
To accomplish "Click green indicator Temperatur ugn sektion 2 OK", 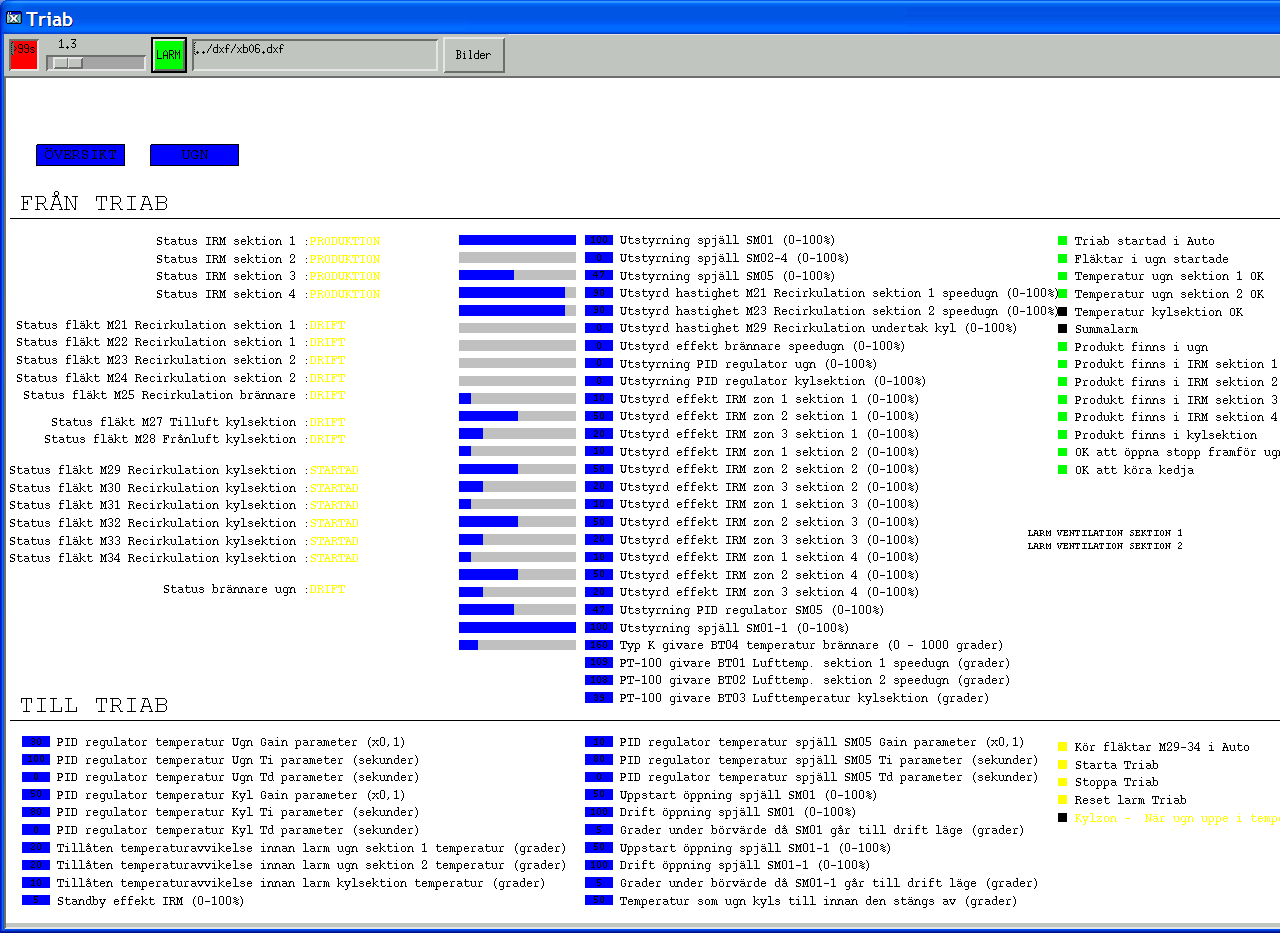I will point(1063,294).
